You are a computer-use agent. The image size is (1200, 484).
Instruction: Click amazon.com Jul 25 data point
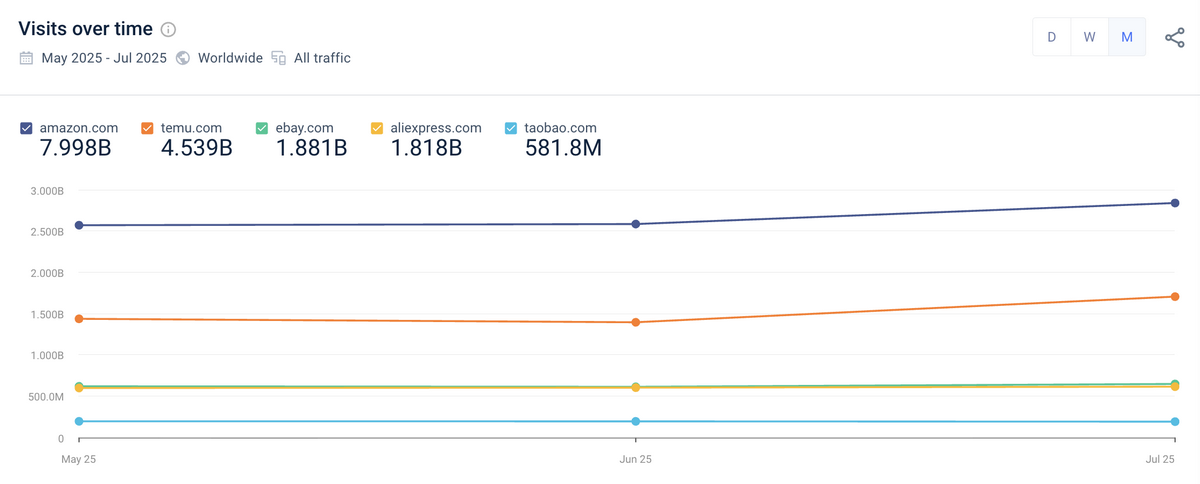tap(1175, 203)
